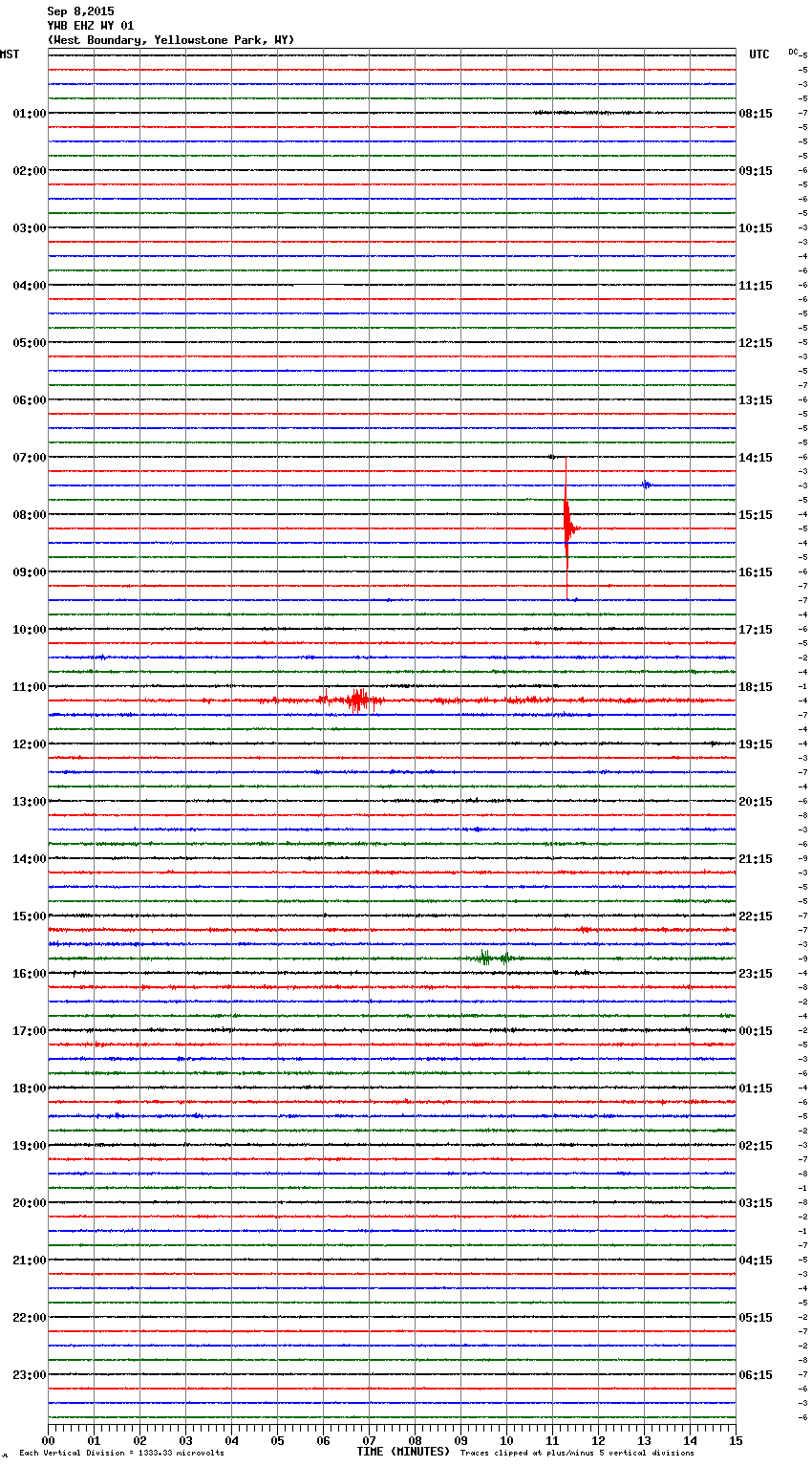812x1466 pixels.
Task: Click the 11:15 UTC row label
Action: 756,286
